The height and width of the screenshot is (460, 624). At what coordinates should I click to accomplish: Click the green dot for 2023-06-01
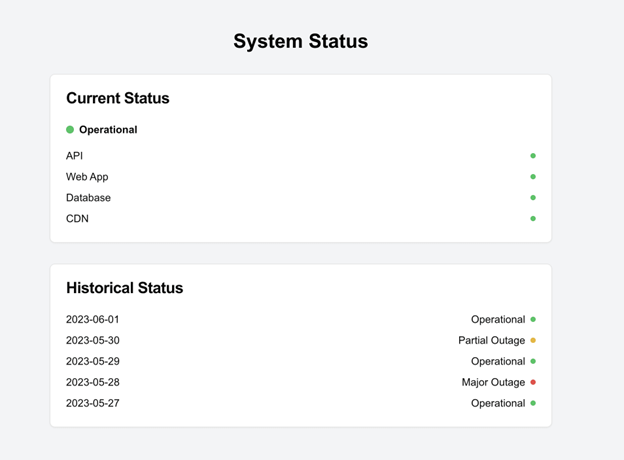click(x=533, y=320)
